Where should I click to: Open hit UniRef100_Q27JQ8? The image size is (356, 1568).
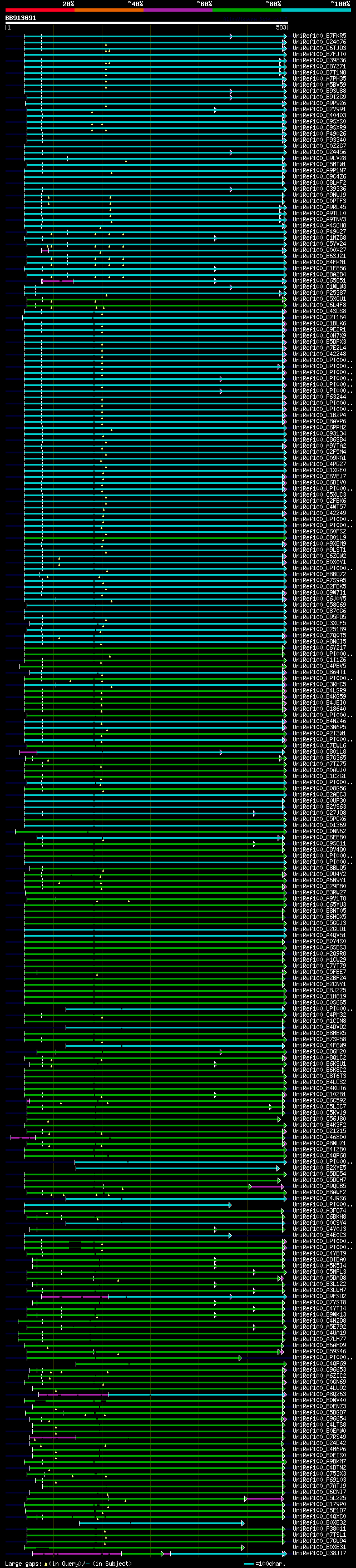pos(319,813)
